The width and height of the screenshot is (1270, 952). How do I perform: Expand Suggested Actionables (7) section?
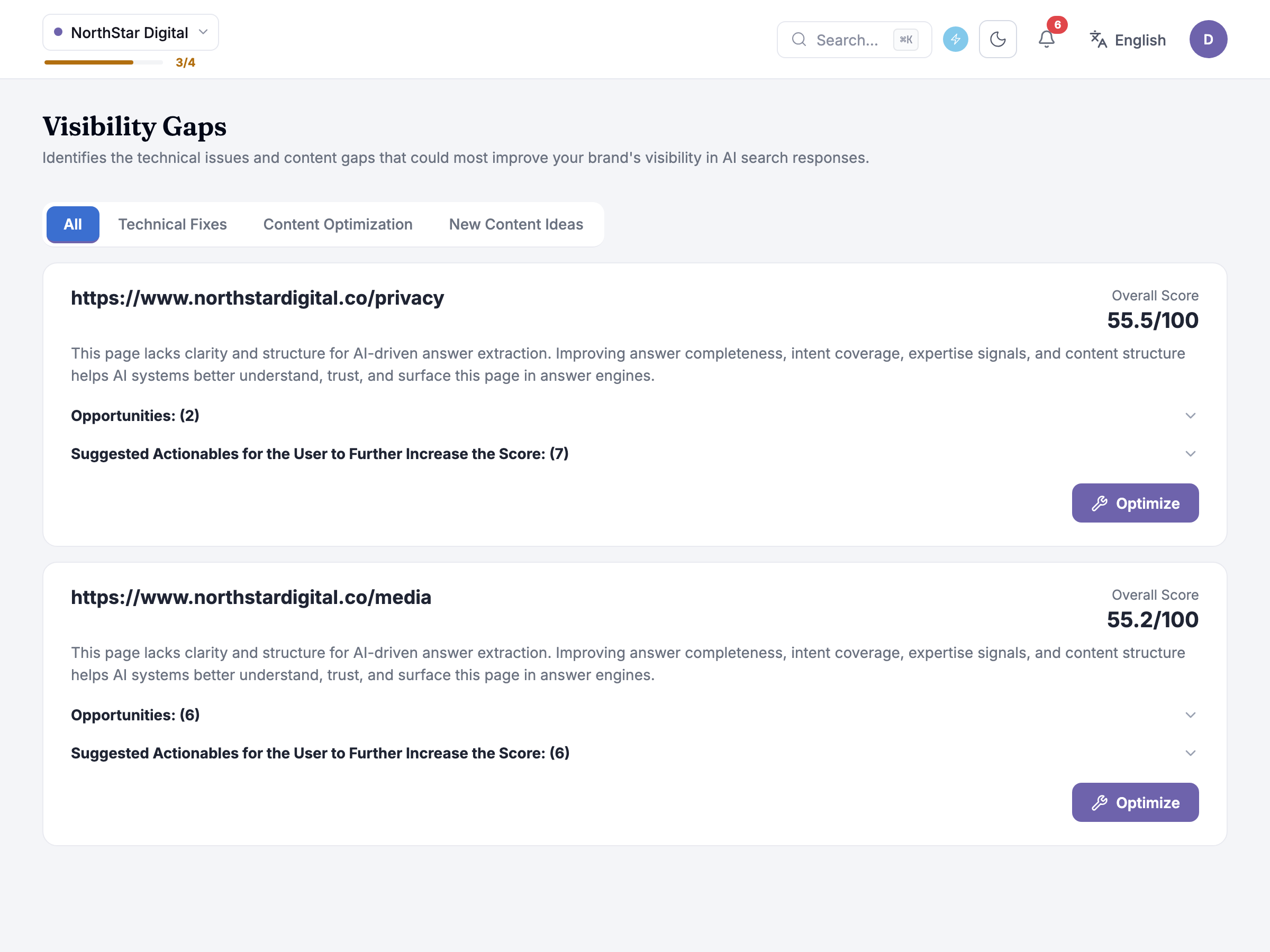click(634, 454)
